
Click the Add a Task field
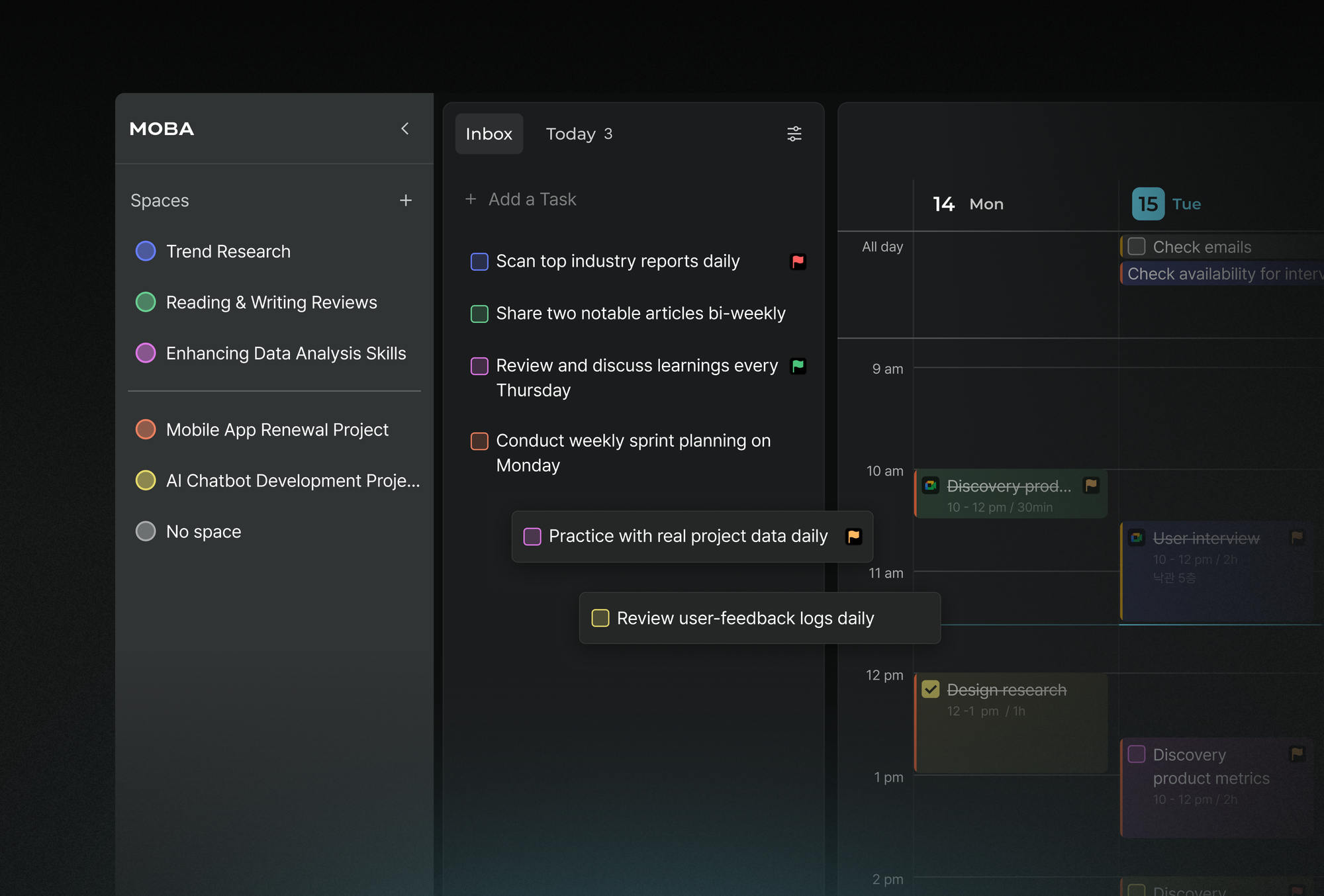point(532,199)
